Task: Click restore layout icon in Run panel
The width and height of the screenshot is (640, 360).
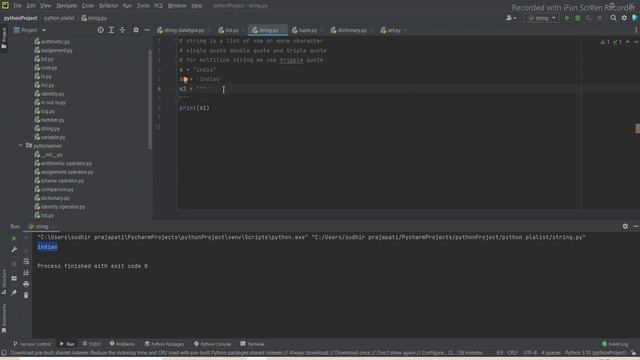Action: pyautogui.click(x=14, y=278)
